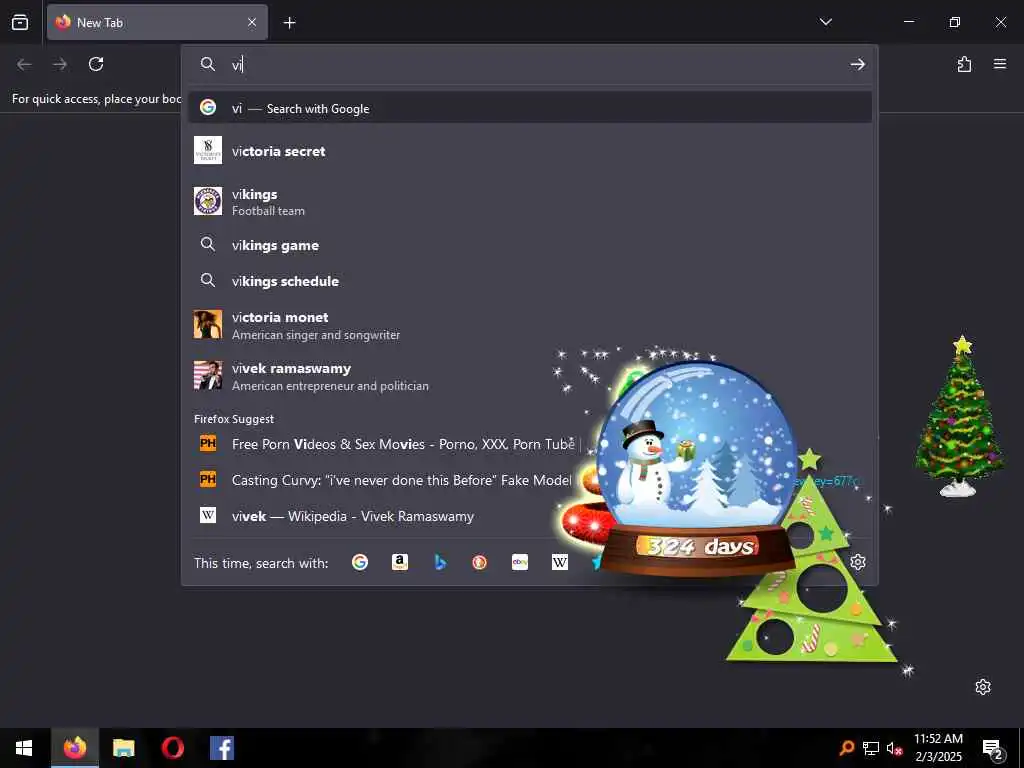
Task: Select the New Tab tab
Action: click(x=157, y=22)
